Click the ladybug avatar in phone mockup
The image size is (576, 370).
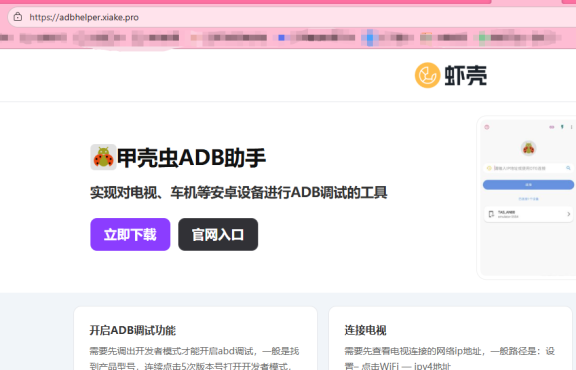pyautogui.click(x=528, y=148)
